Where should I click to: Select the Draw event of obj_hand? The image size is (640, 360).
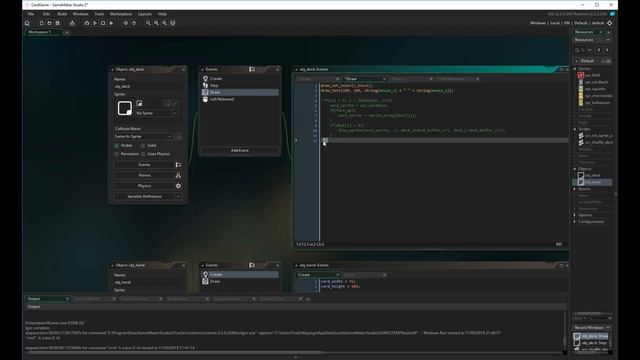click(x=240, y=281)
